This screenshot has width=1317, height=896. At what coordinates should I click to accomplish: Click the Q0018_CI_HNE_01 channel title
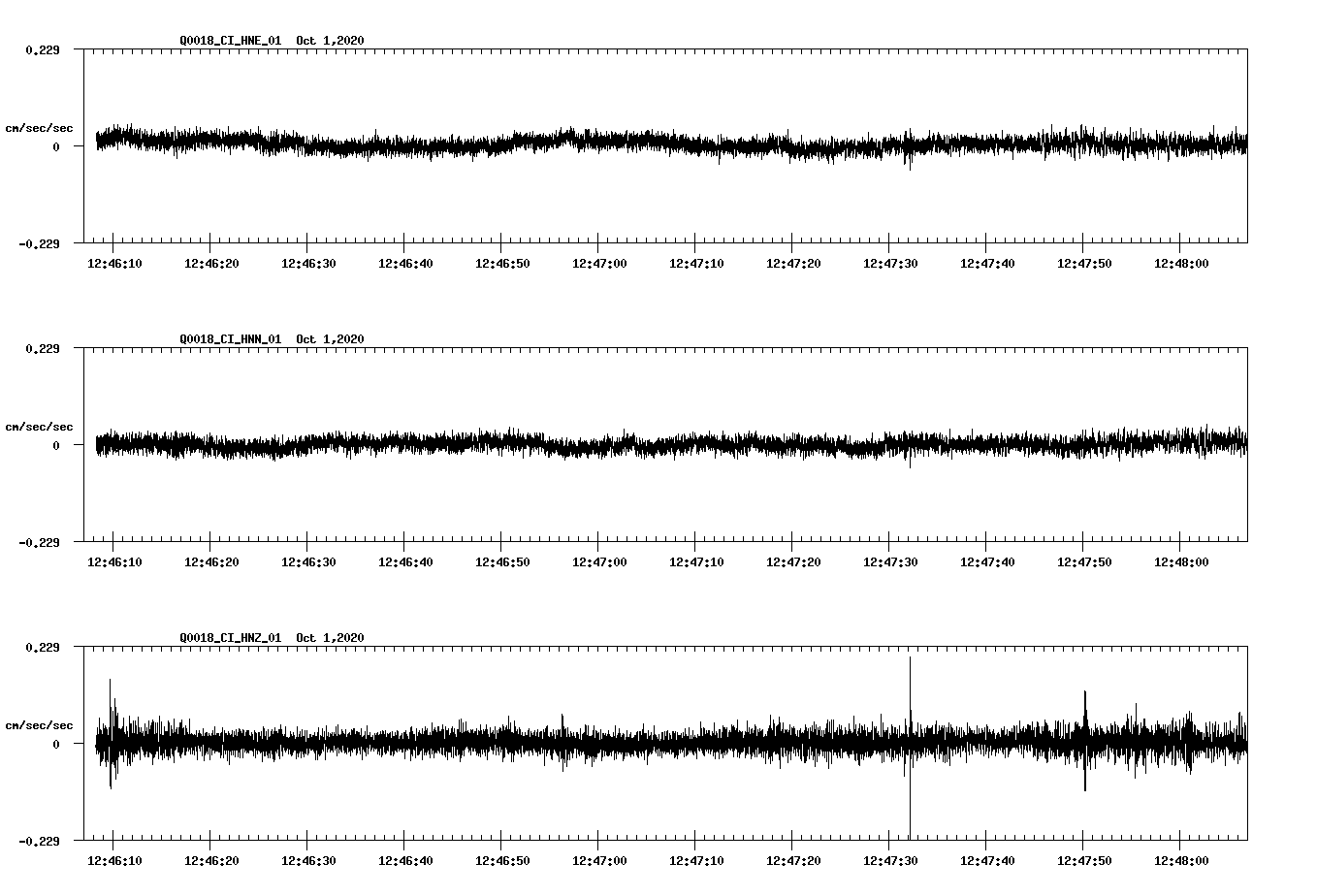pos(233,42)
